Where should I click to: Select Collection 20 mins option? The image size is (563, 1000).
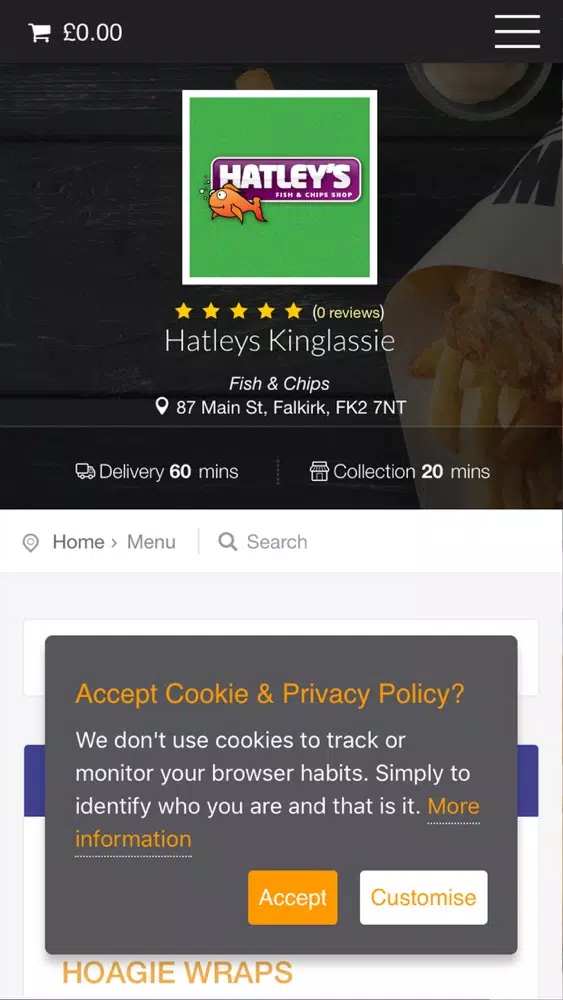400,471
